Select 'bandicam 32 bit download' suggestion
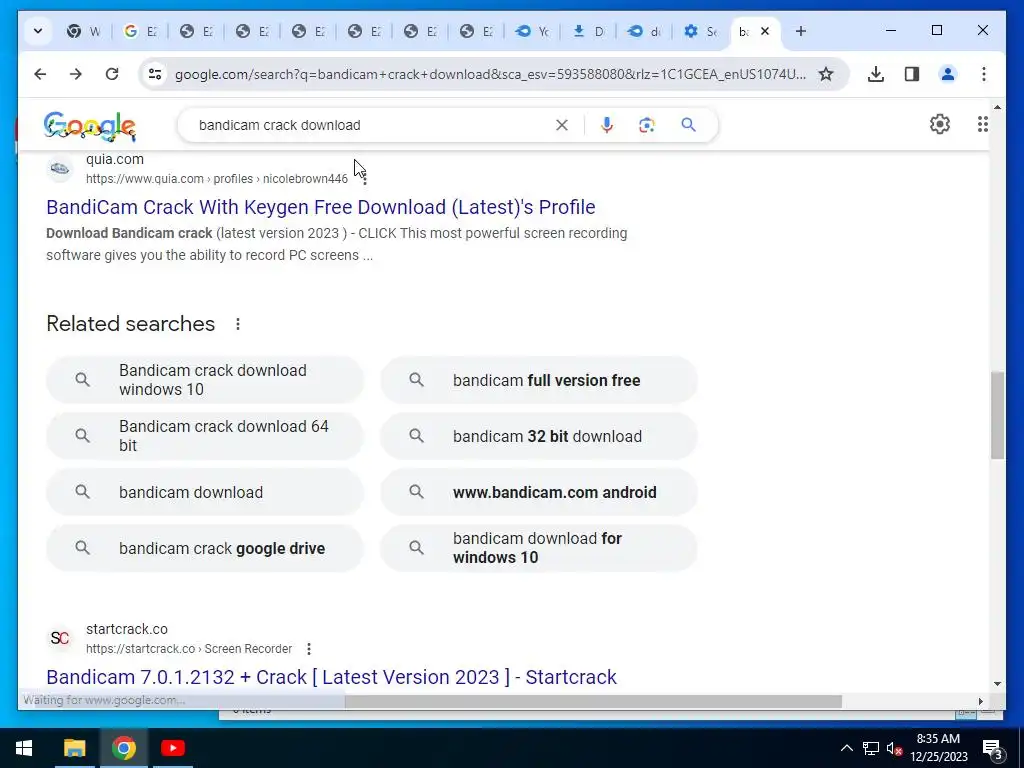 (539, 436)
